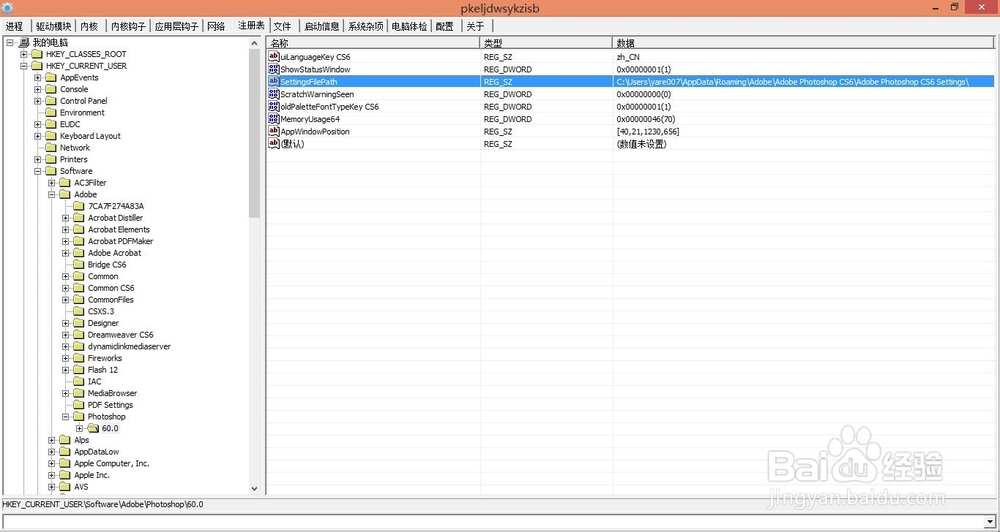Click the tree scrollbar up arrow
The image size is (1000, 532).
coord(254,43)
